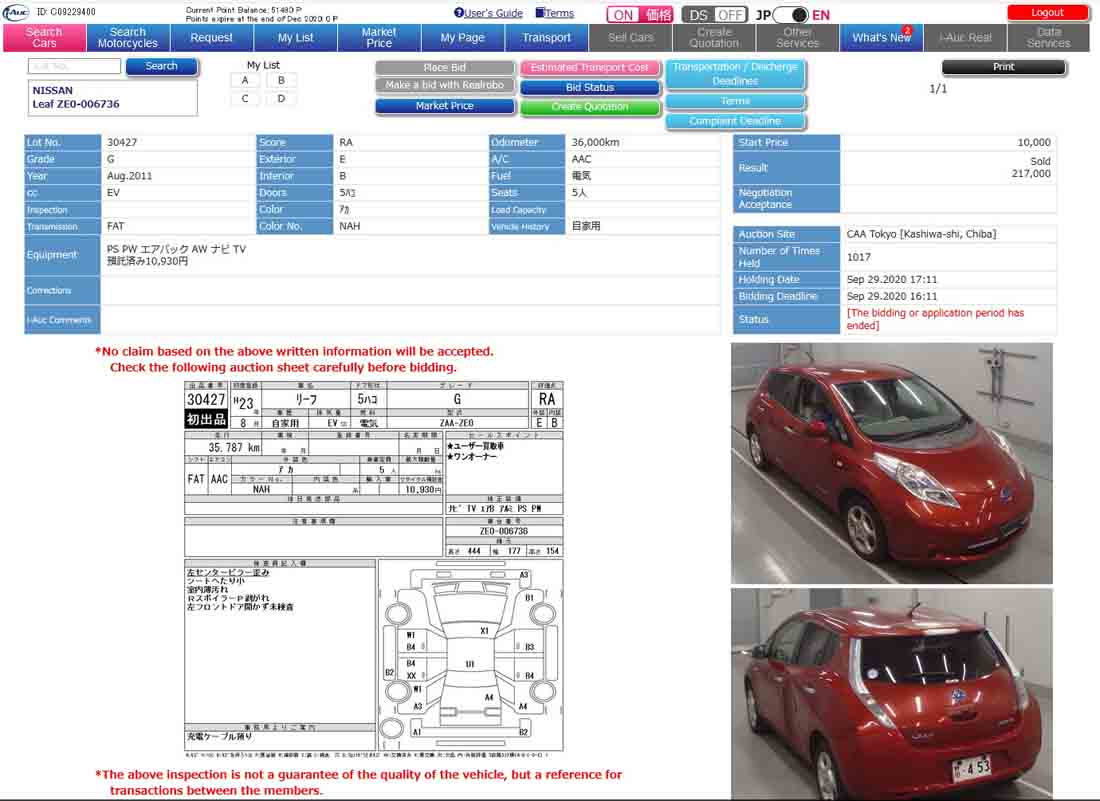Open the Transport tab
This screenshot has height=801, width=1100.
click(x=546, y=38)
